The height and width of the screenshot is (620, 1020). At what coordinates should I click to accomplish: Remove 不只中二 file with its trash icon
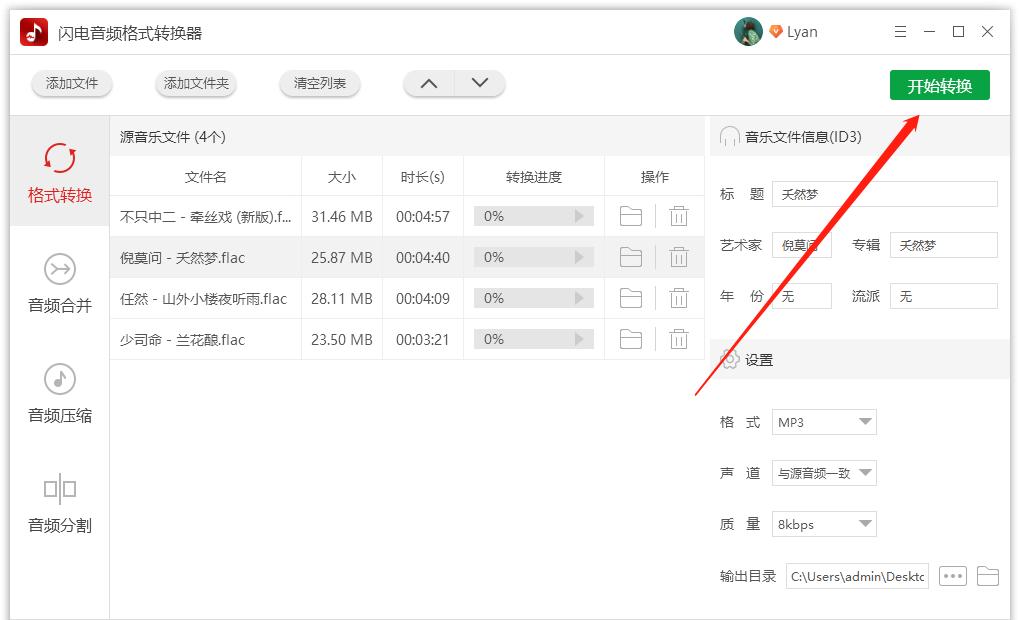coord(679,216)
